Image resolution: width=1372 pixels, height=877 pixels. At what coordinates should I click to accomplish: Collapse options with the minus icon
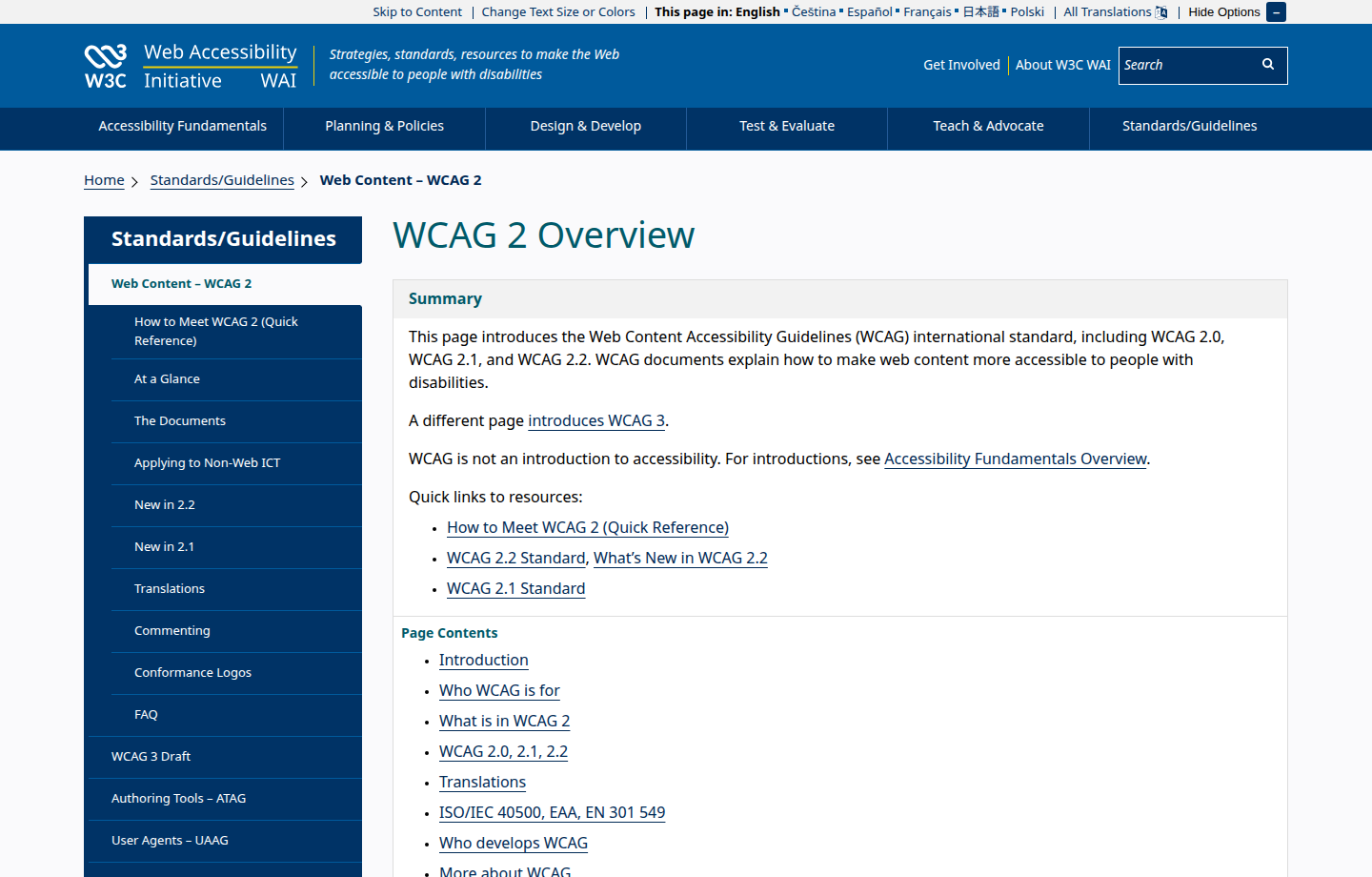(1276, 12)
